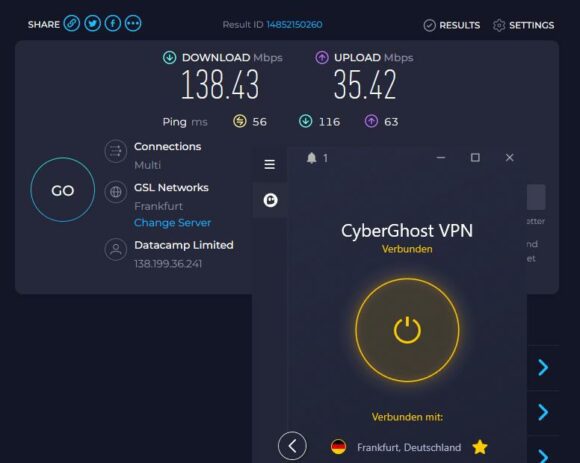Click the download arrow icon beside DOWNLOAD
The width and height of the screenshot is (580, 463).
pyautogui.click(x=169, y=58)
